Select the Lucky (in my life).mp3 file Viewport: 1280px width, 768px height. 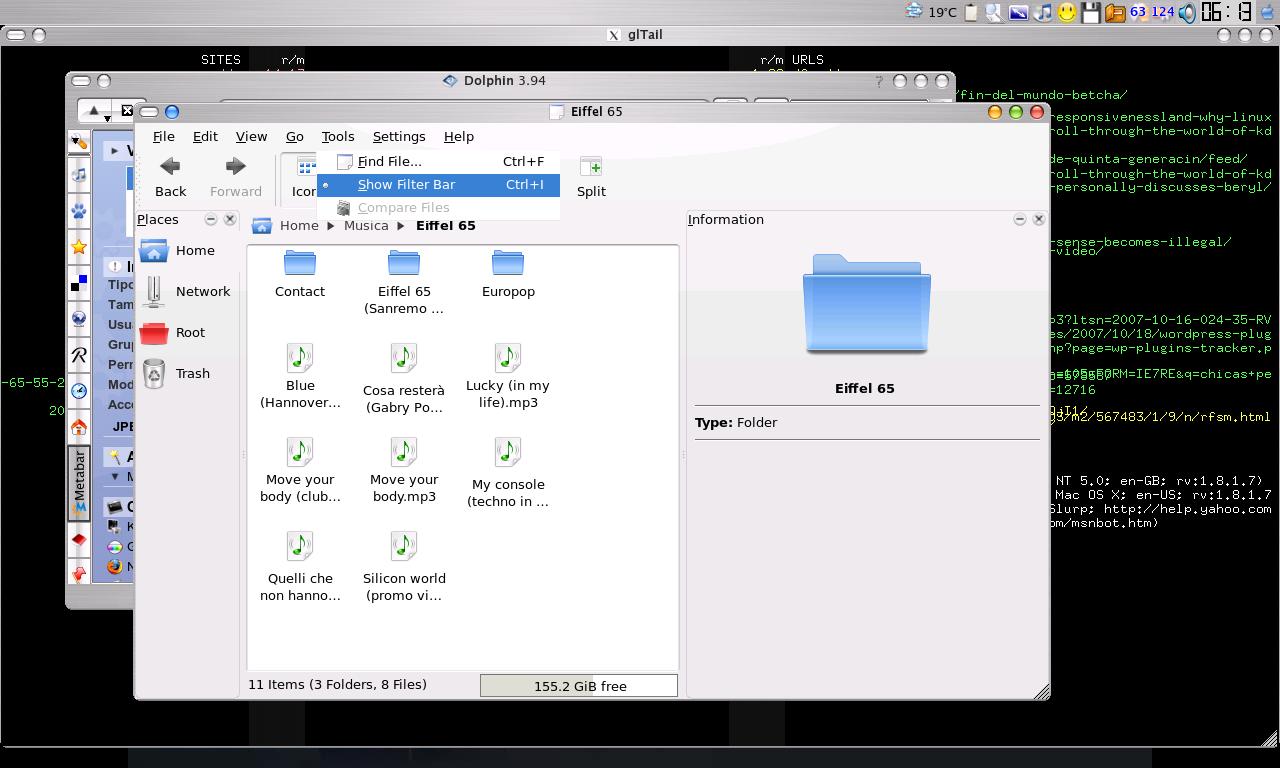click(x=508, y=376)
